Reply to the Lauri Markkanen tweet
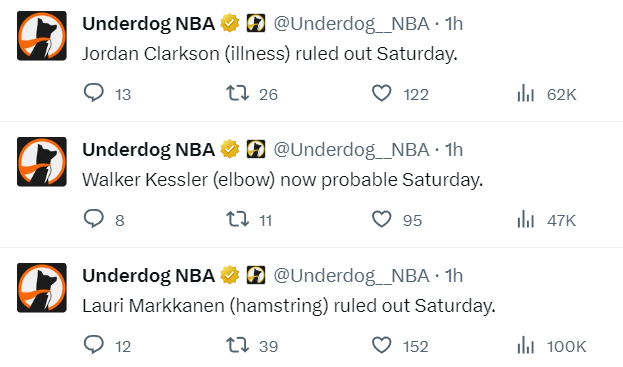 pos(94,345)
